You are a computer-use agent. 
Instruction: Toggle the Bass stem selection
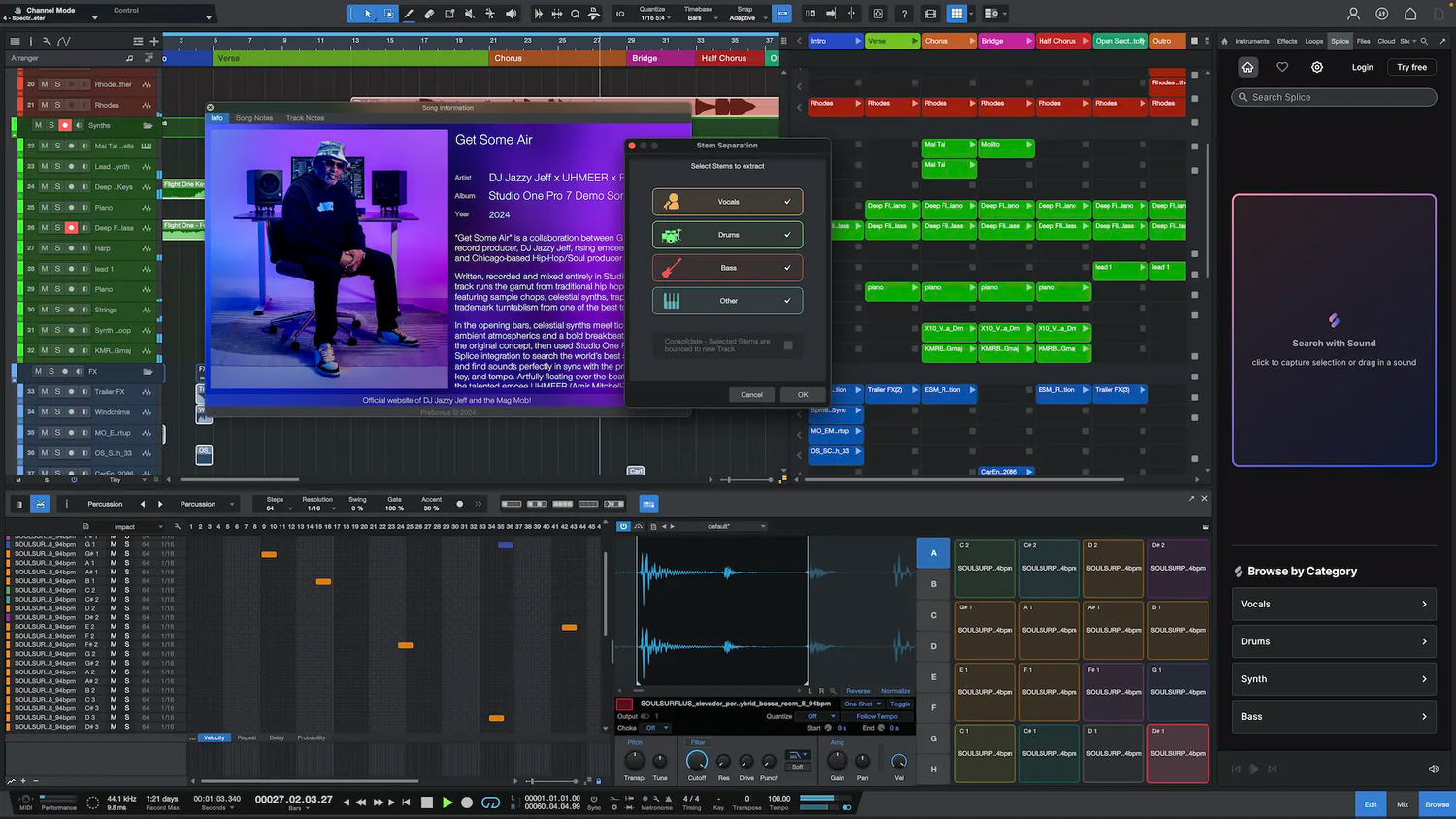coord(727,268)
